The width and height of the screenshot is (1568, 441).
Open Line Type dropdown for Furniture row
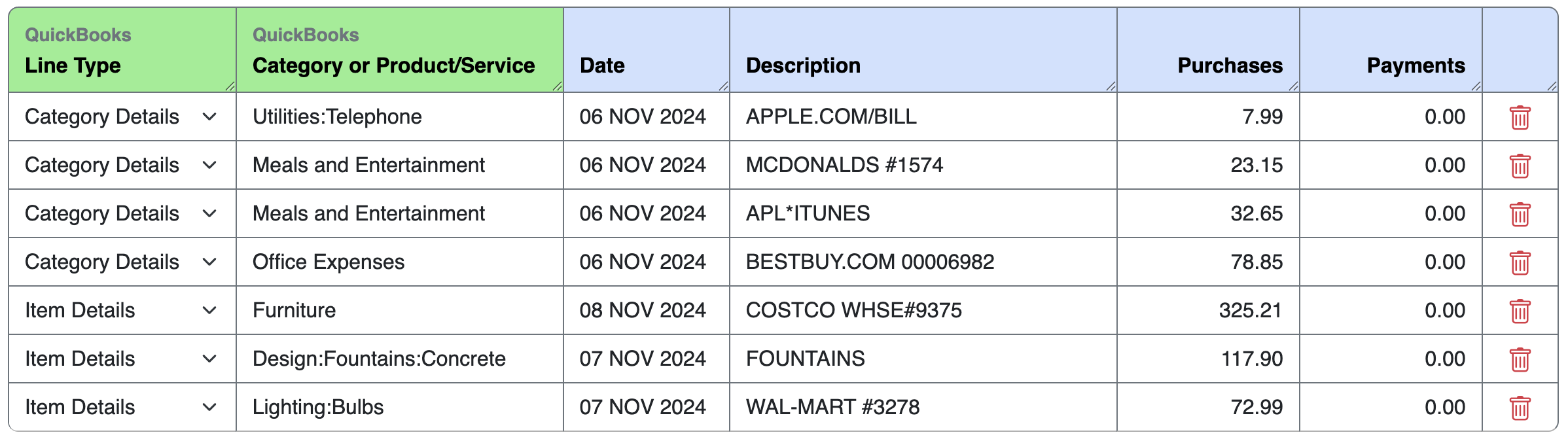[x=122, y=310]
